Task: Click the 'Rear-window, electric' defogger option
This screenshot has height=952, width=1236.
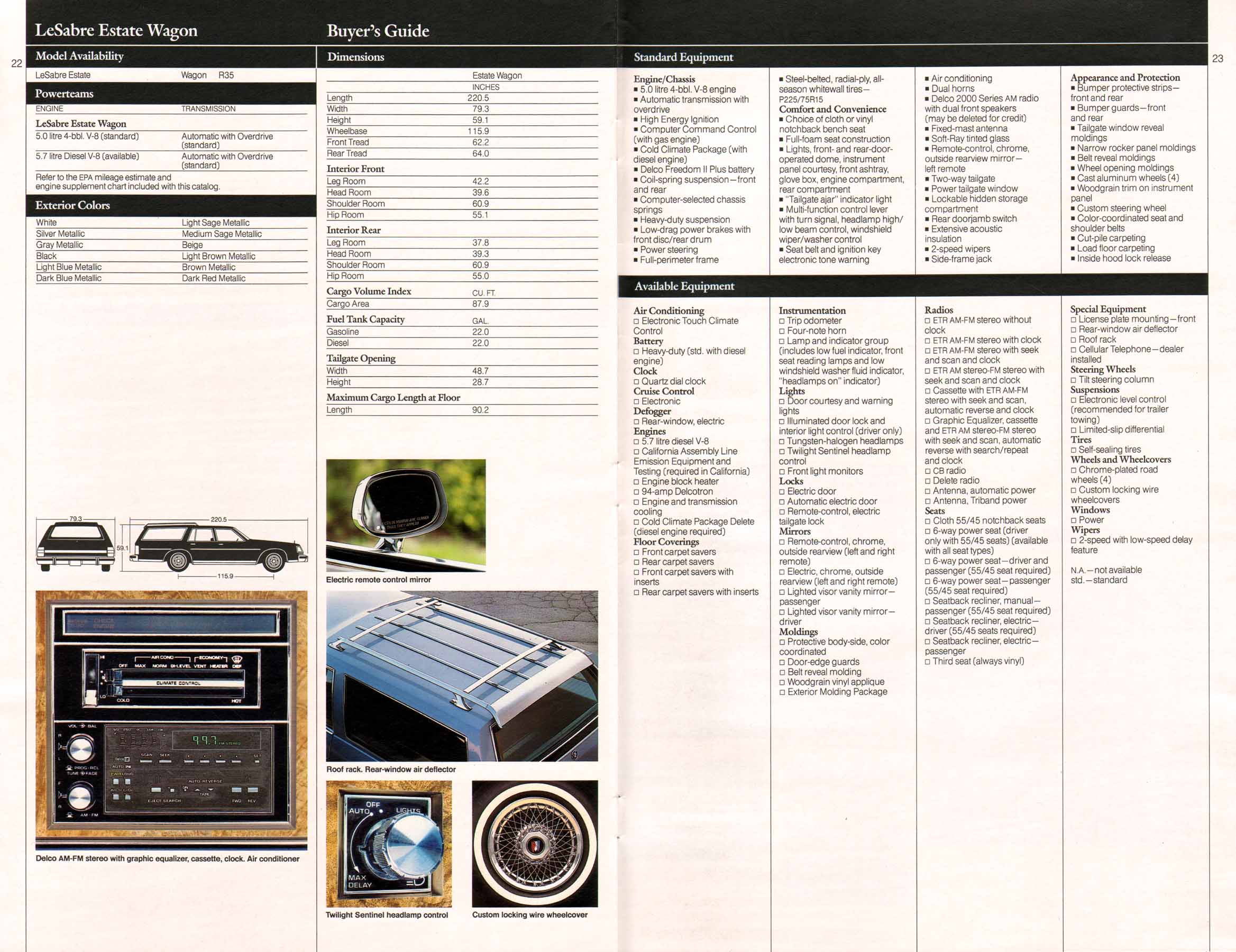Action: point(679,421)
